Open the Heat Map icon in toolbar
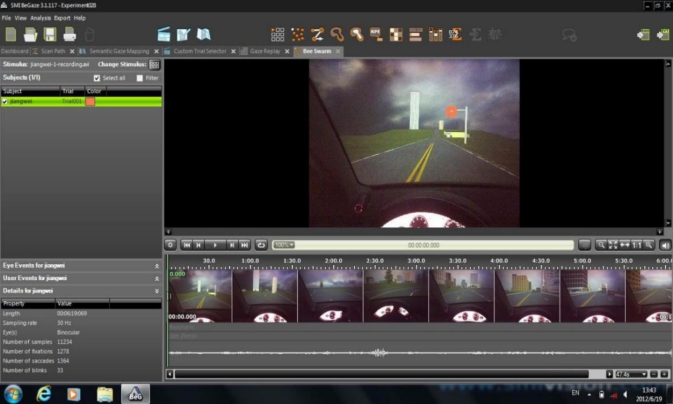Screen dimensions: 673x404 pos(357,34)
